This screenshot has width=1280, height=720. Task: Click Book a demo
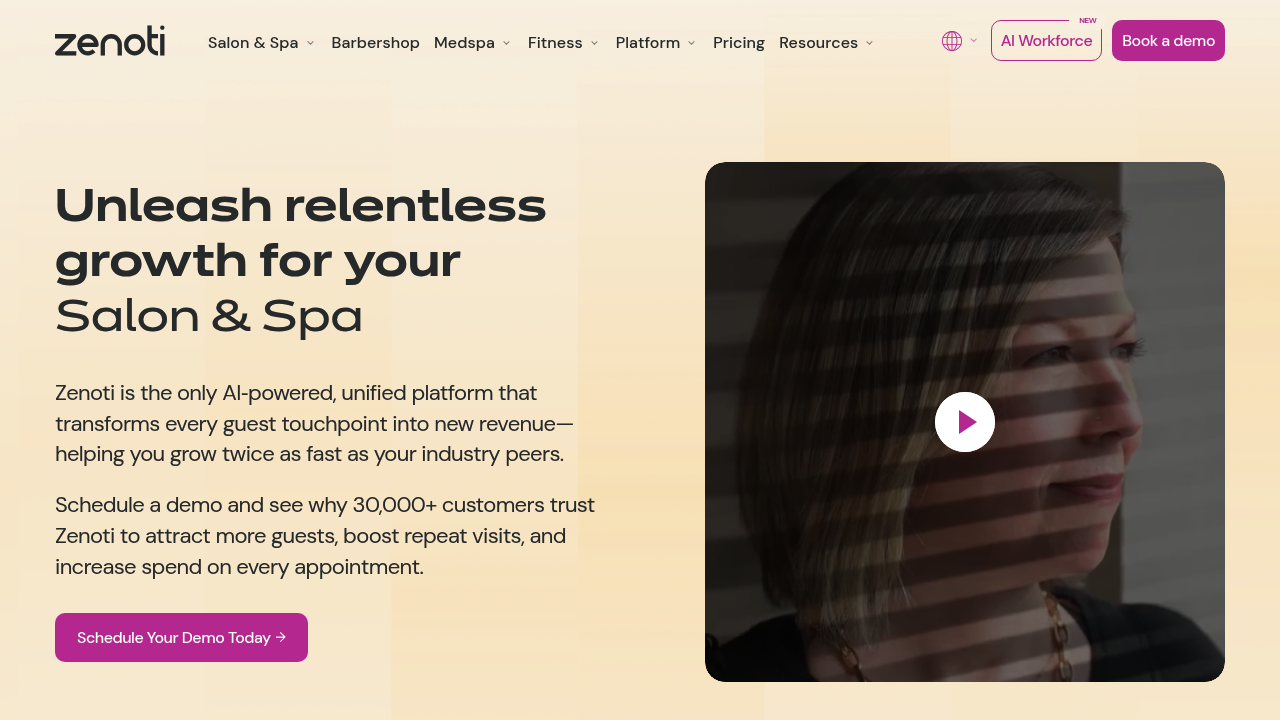point(1168,40)
